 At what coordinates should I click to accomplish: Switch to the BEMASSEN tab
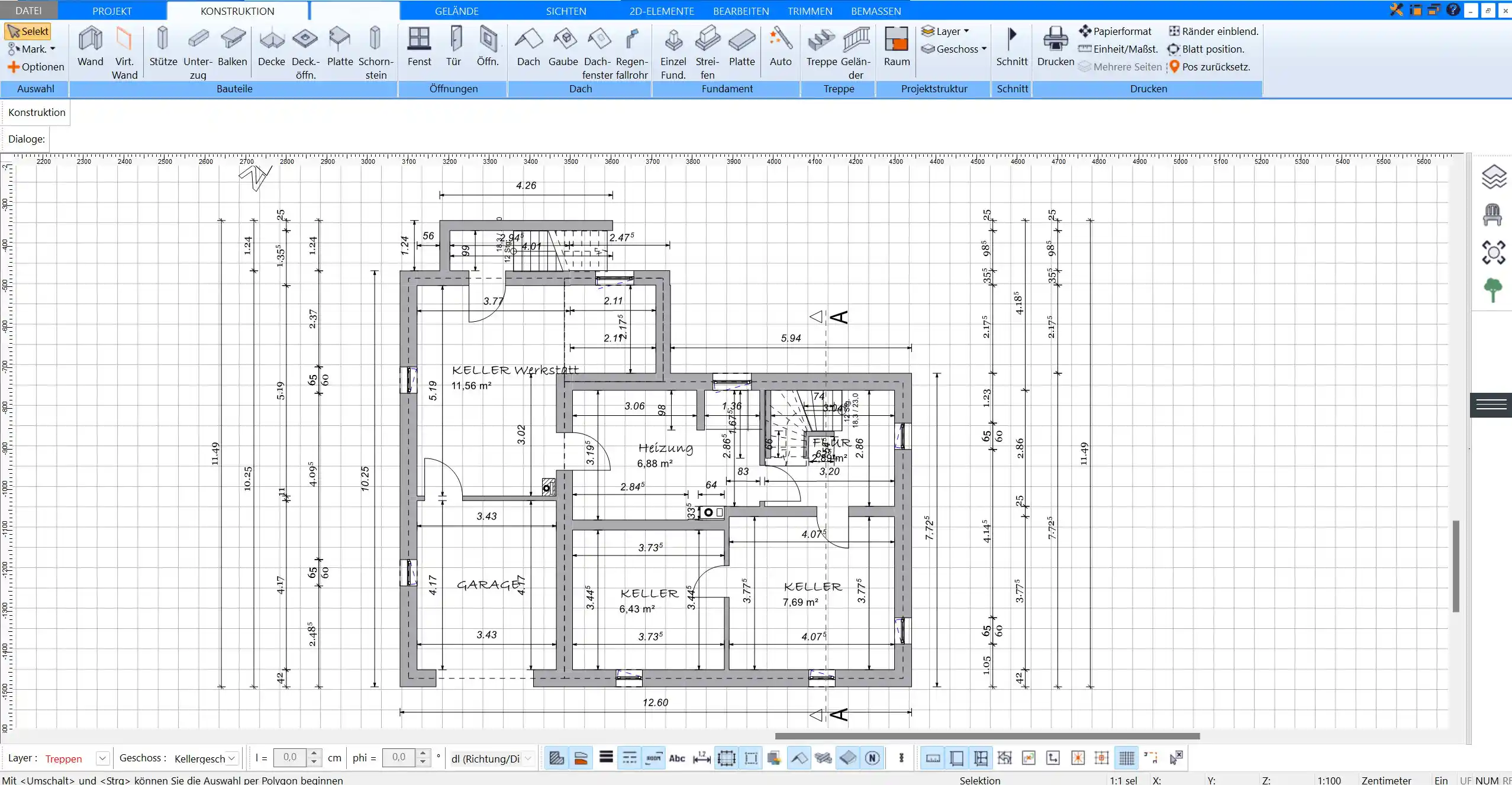point(876,11)
